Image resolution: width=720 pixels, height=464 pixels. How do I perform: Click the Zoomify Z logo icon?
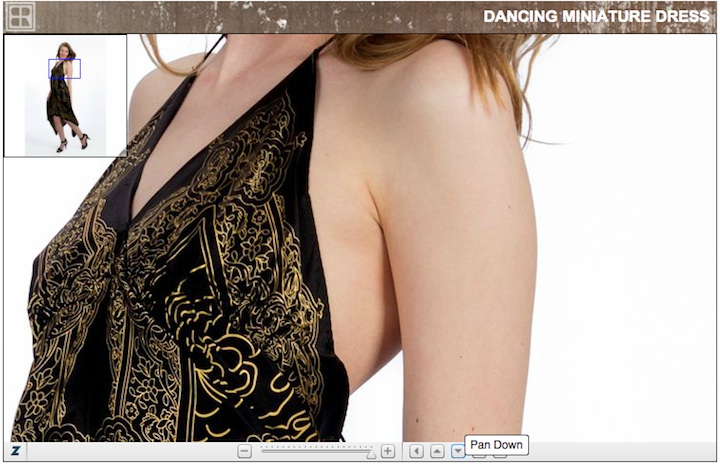tap(16, 452)
